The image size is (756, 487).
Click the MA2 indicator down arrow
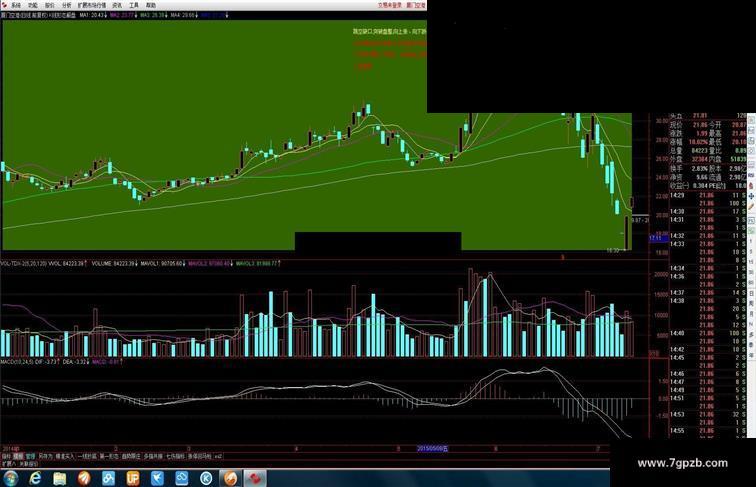point(136,15)
